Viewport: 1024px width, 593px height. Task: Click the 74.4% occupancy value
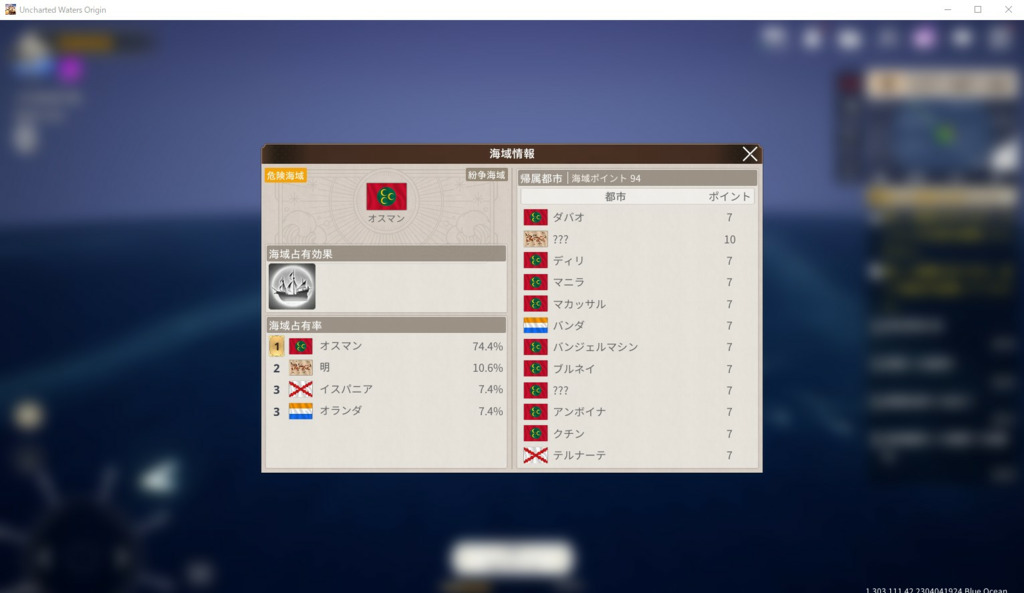pyautogui.click(x=488, y=346)
